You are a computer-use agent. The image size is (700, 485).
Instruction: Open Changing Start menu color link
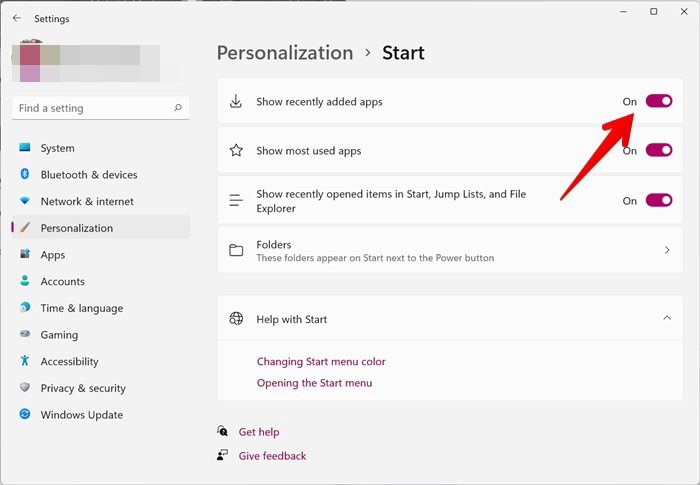tap(321, 361)
